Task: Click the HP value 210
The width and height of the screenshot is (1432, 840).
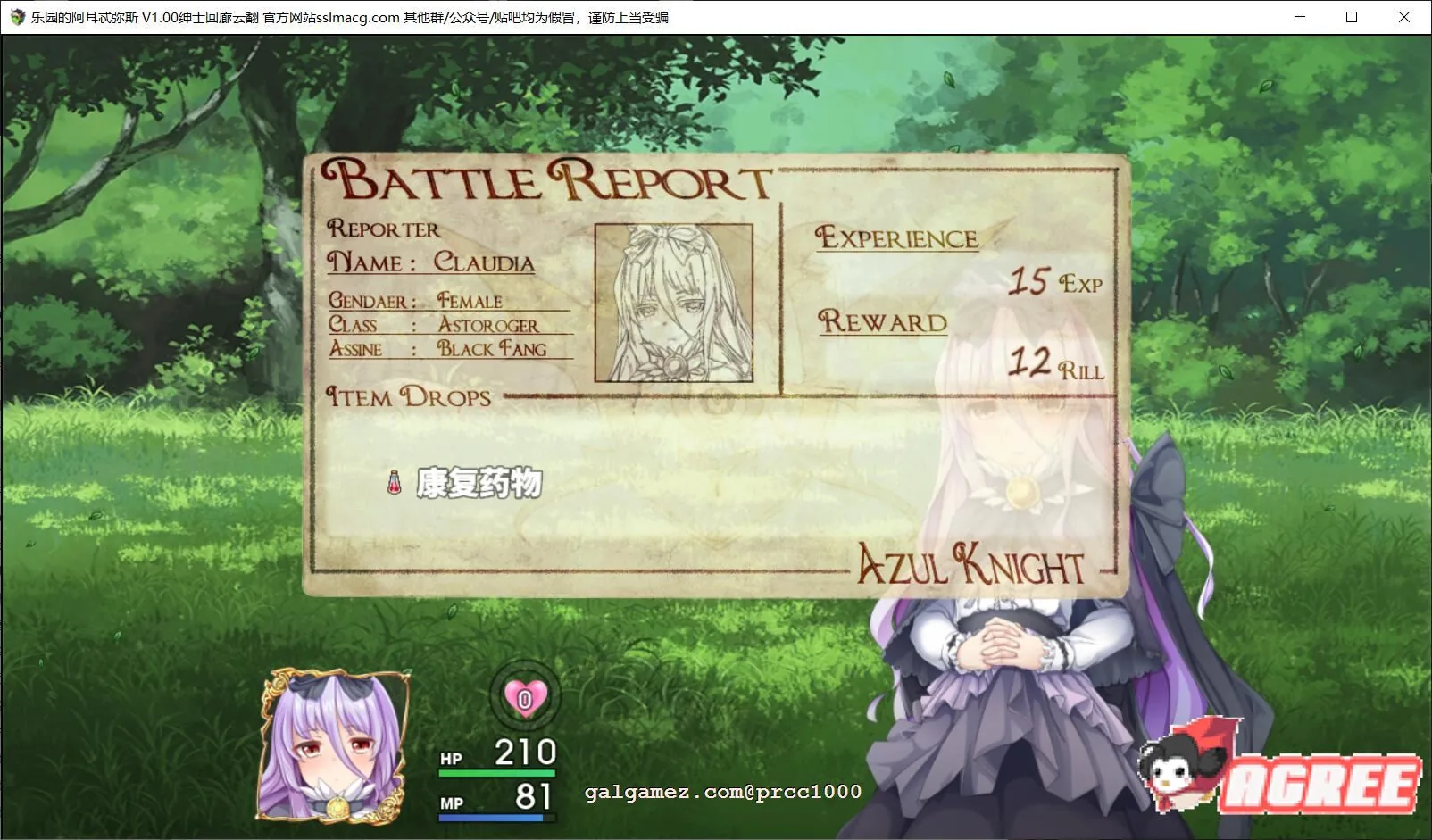Action: [525, 753]
